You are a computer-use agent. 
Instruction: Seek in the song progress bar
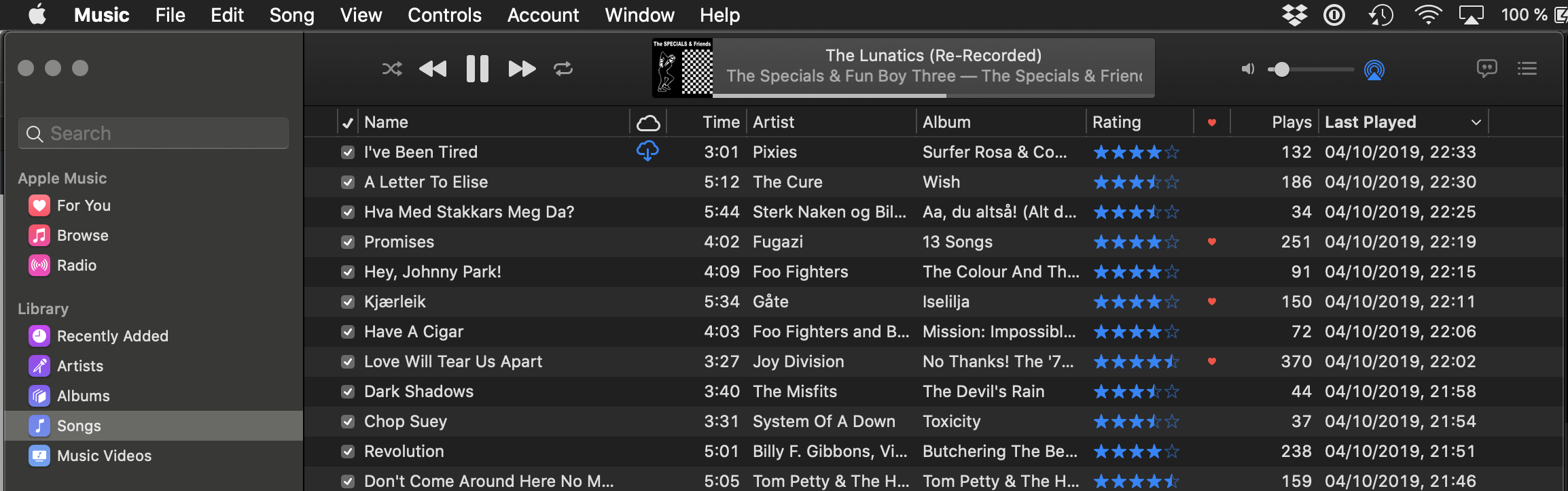pos(934,96)
